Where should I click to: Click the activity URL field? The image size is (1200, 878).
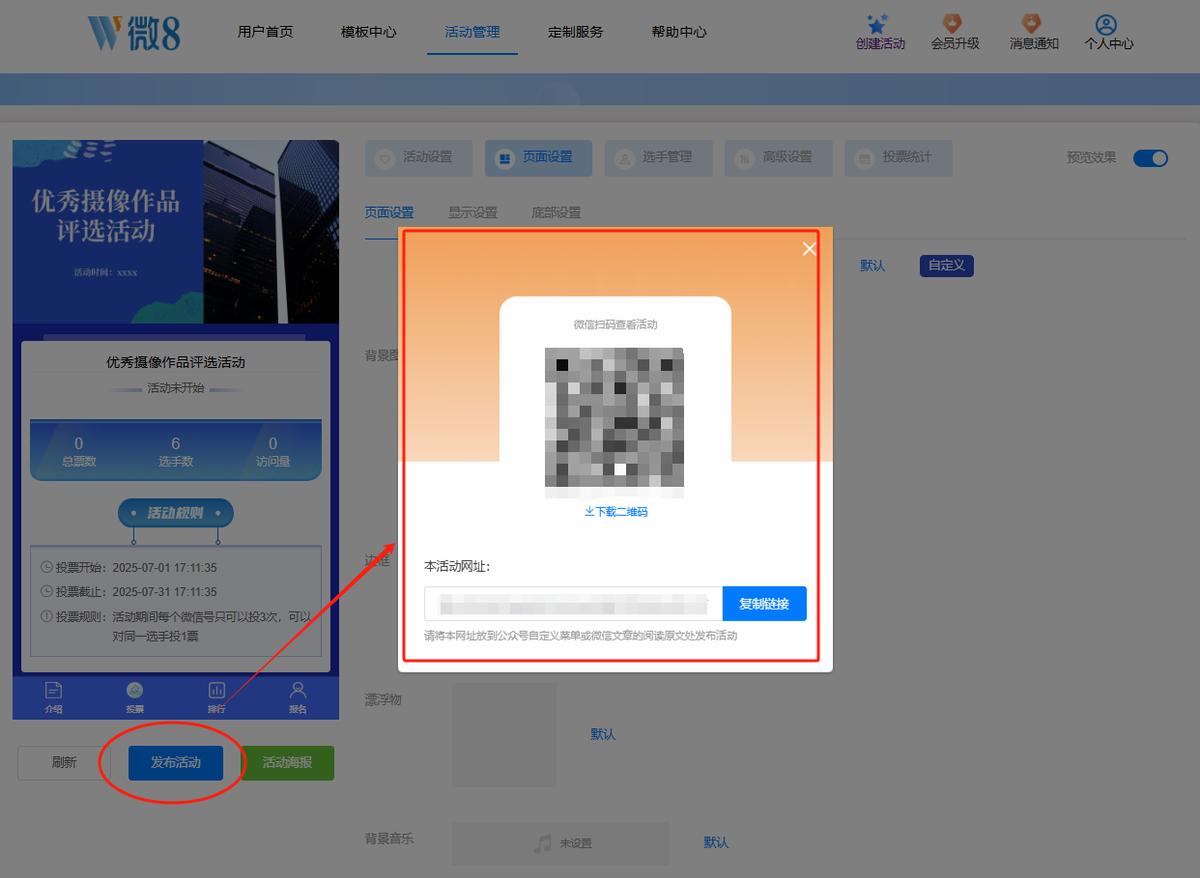coord(573,604)
